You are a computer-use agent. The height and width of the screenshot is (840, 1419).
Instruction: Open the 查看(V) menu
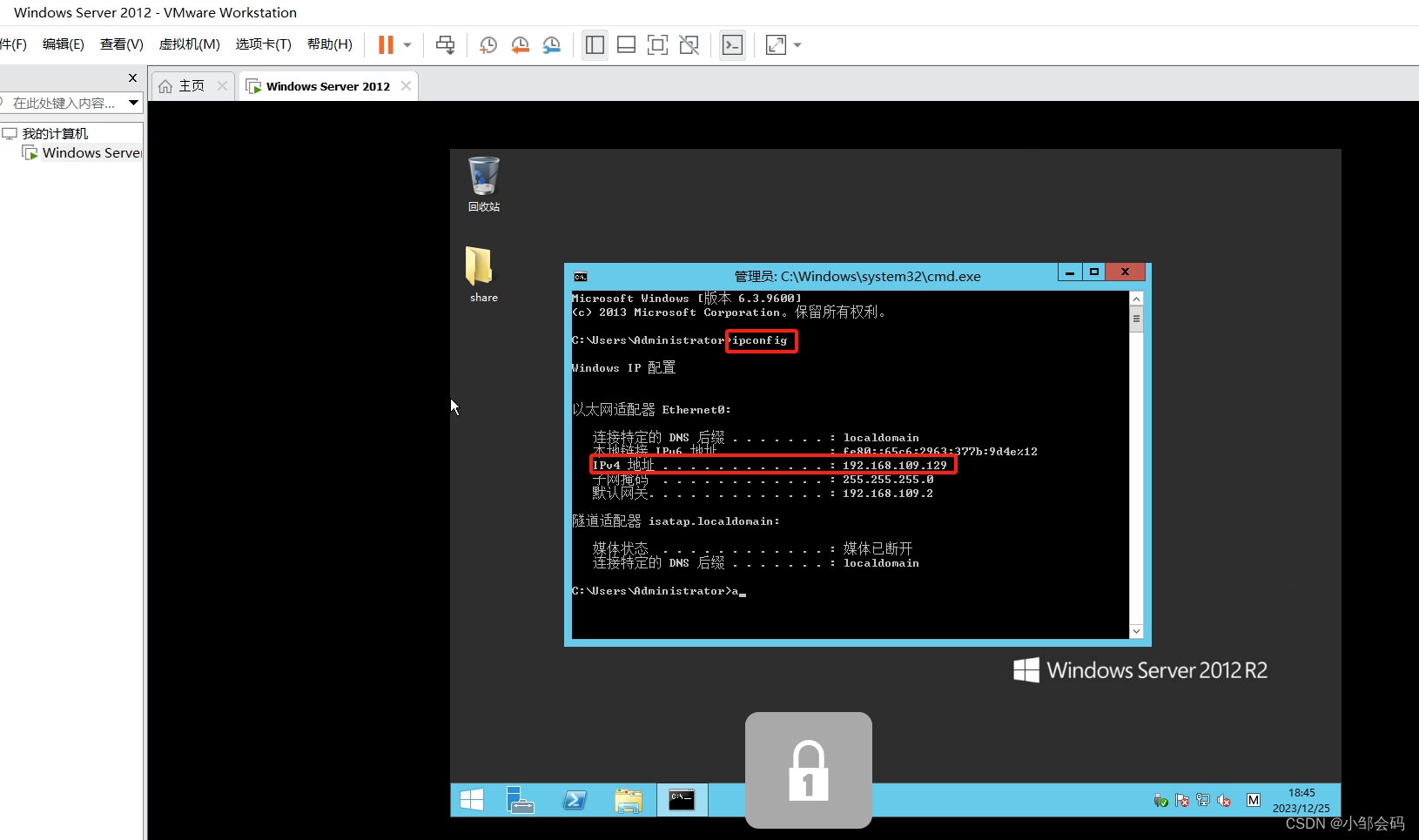tap(122, 44)
